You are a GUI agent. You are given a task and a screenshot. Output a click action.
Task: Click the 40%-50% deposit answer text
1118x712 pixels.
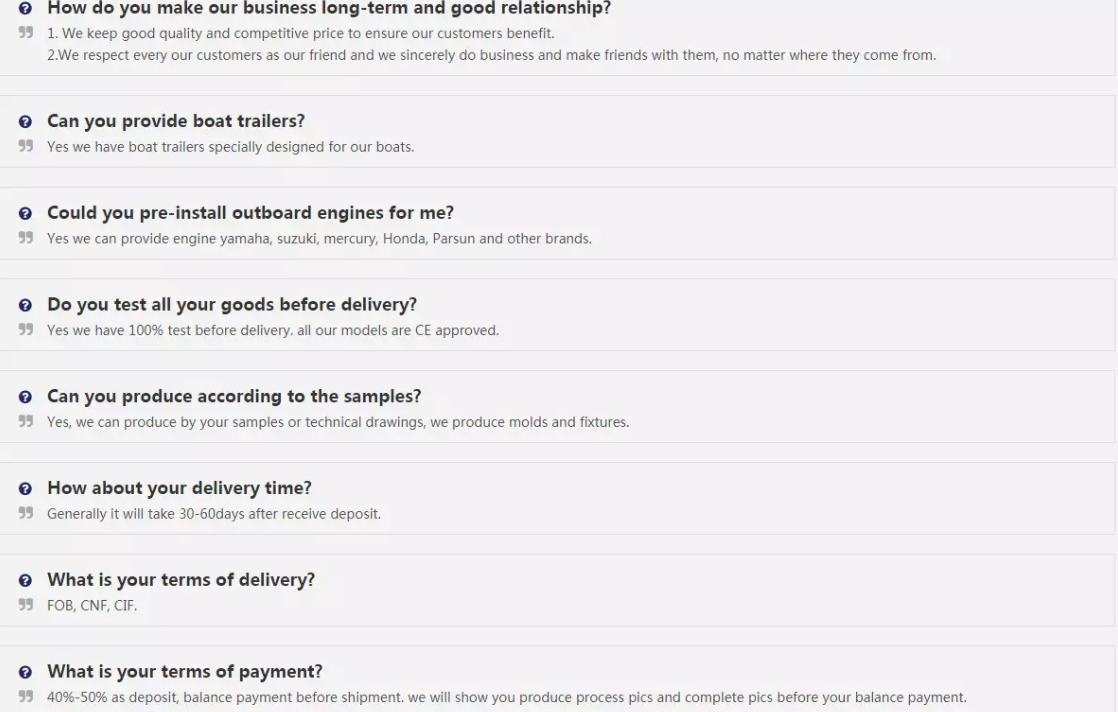(506, 697)
